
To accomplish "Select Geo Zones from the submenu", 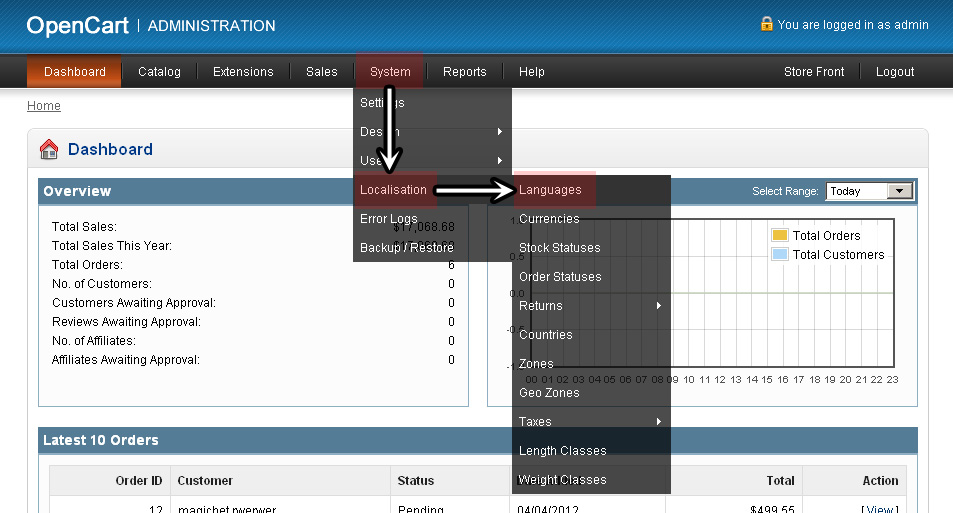I will click(548, 393).
